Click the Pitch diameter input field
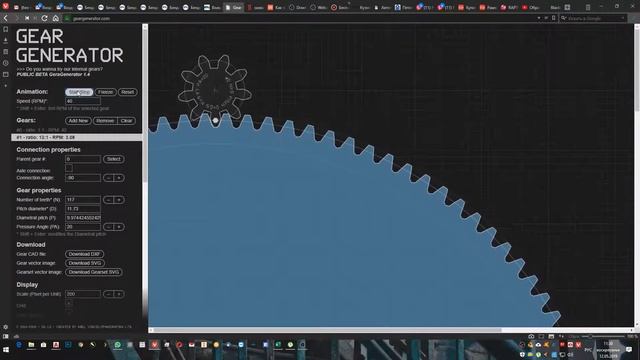The height and width of the screenshot is (360, 640). click(83, 209)
